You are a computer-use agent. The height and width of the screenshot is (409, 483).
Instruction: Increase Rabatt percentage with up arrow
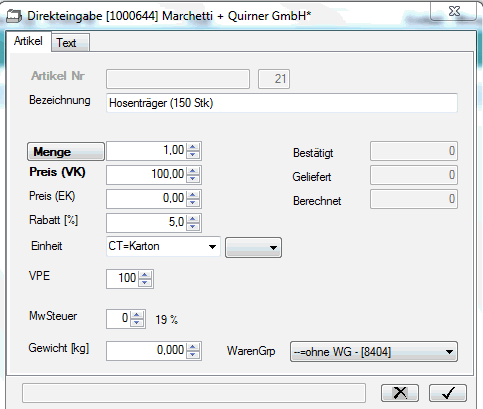193,219
